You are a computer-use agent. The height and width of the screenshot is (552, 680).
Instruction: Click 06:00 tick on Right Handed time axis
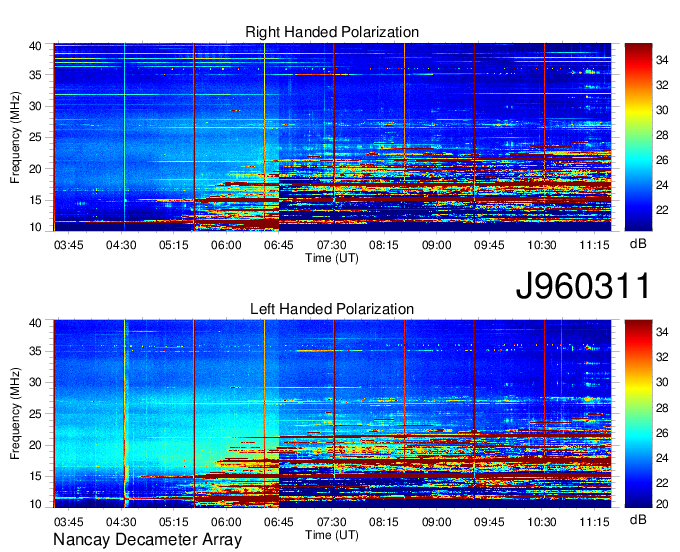(x=226, y=245)
